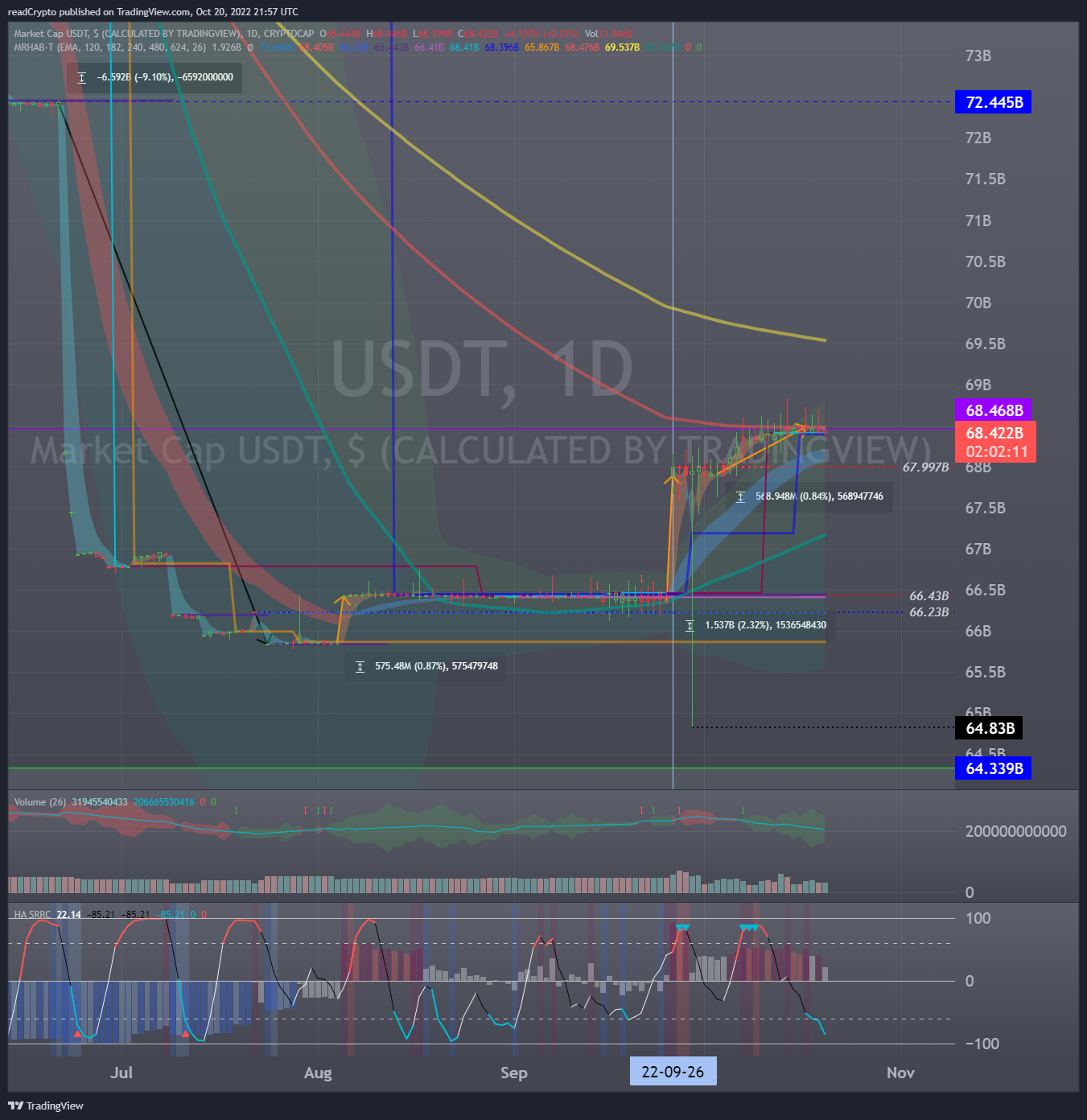Viewport: 1087px width, 1120px height.
Task: Select the 22-09-26 date label on the time axis
Action: tap(673, 1072)
